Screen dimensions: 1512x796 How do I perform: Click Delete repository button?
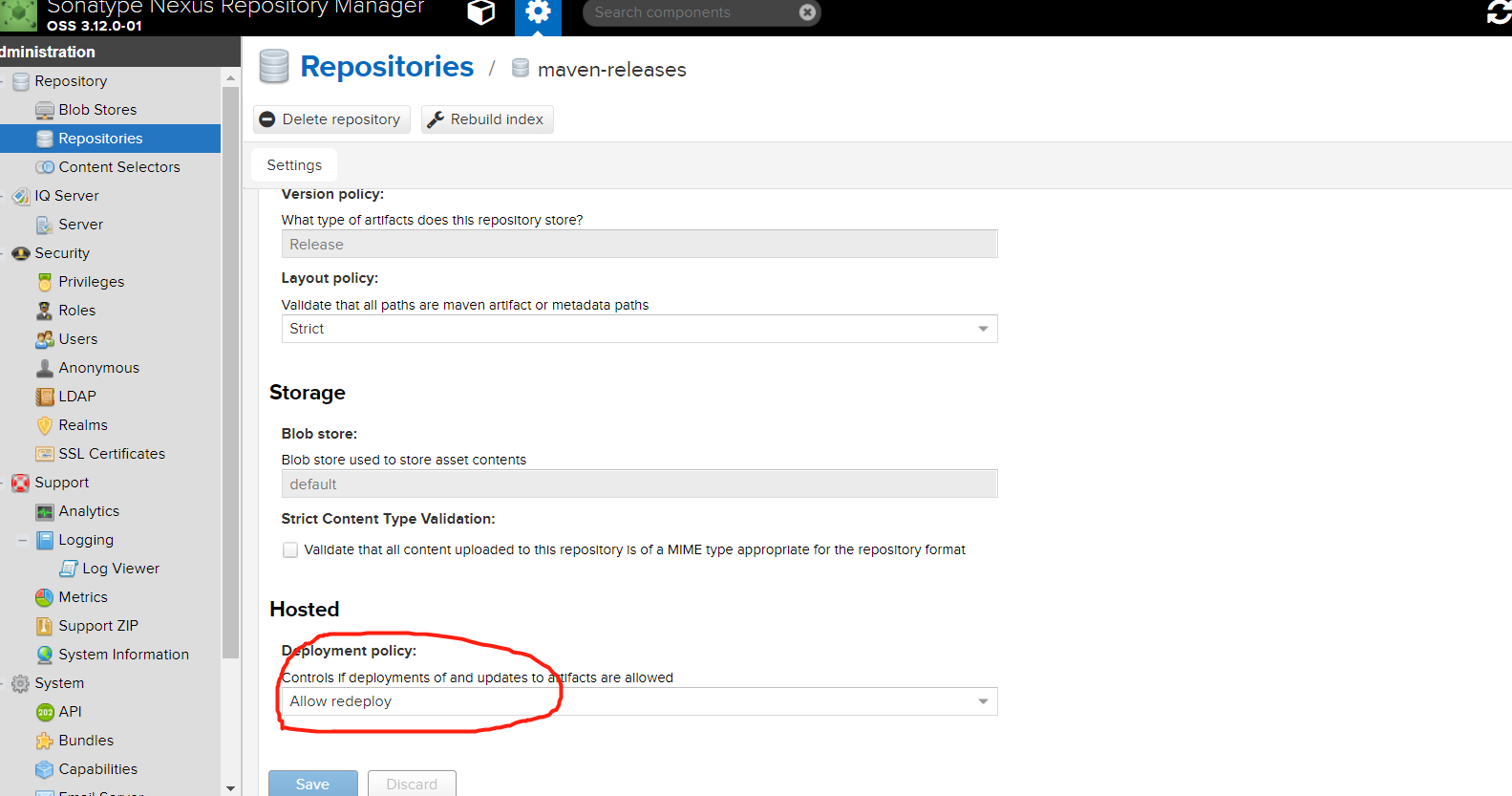tap(331, 119)
